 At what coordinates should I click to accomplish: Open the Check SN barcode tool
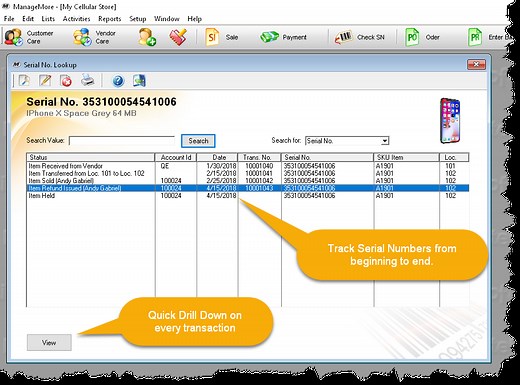[359, 37]
